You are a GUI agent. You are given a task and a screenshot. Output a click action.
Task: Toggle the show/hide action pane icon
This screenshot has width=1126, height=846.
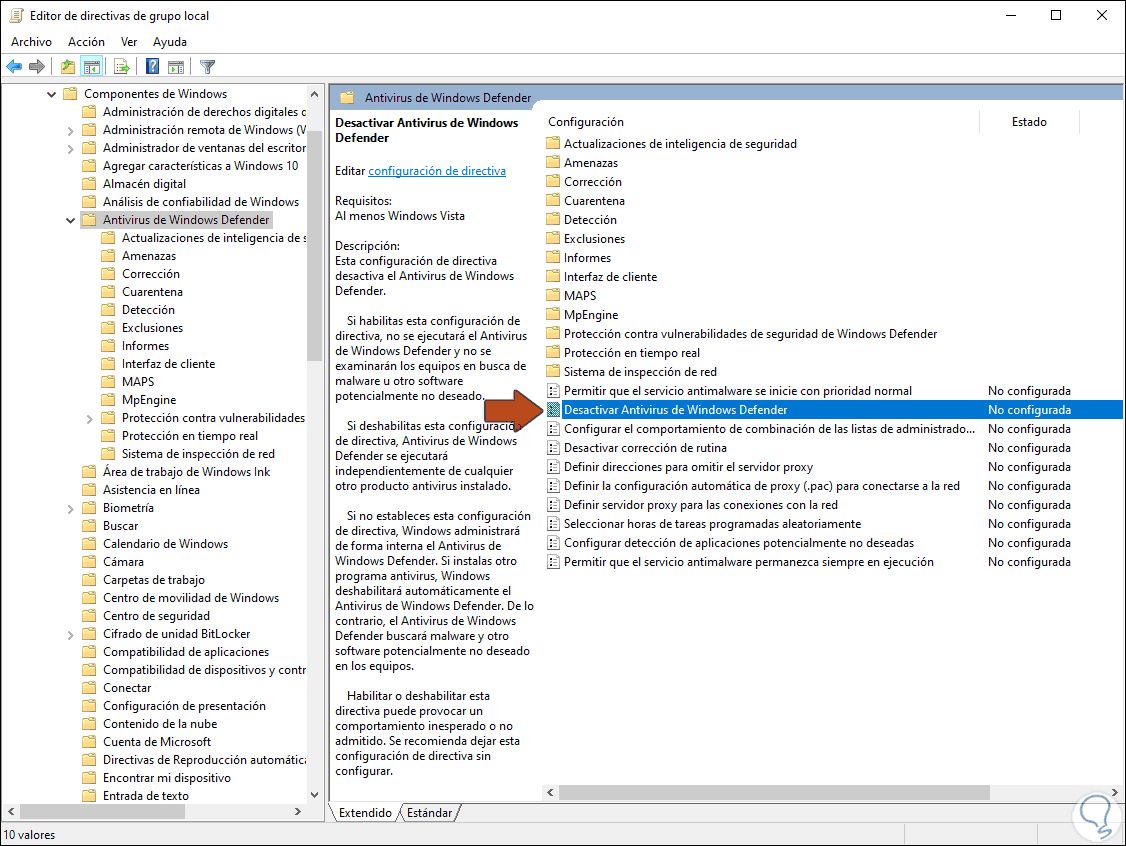(176, 67)
